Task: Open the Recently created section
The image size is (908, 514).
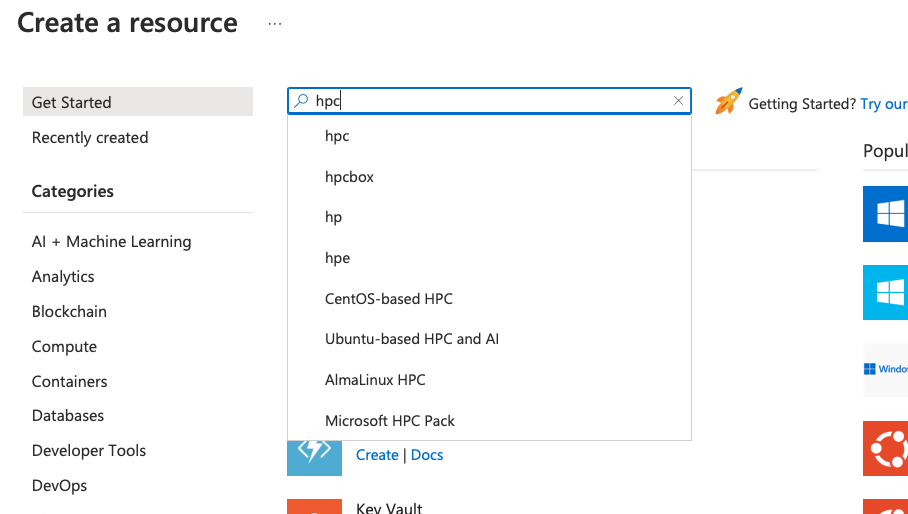Action: click(x=90, y=138)
